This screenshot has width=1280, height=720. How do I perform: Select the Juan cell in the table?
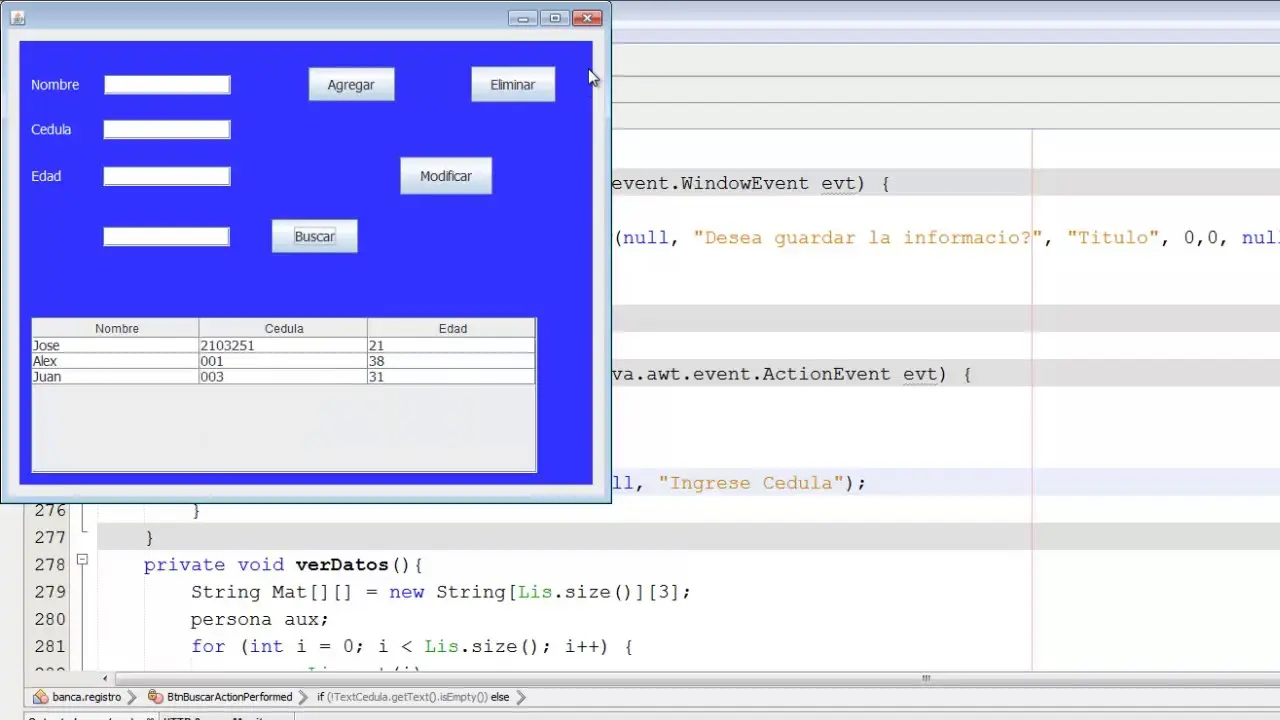pos(116,377)
